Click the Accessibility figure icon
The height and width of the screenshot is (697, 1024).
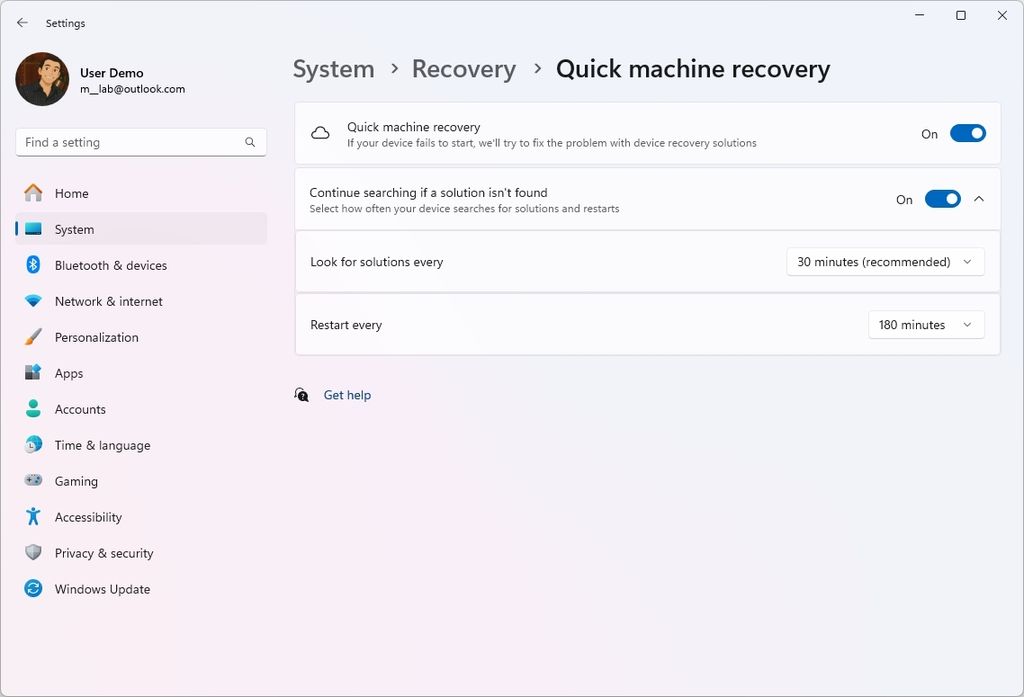31,517
